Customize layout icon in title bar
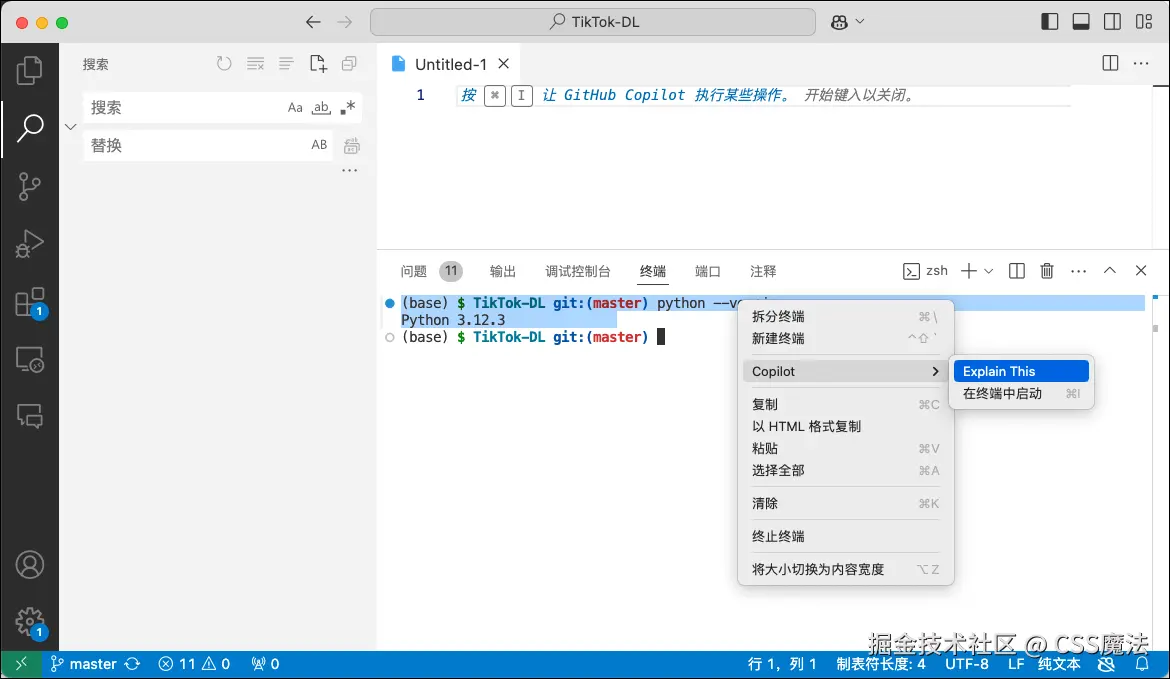The width and height of the screenshot is (1170, 679). coord(1144,22)
